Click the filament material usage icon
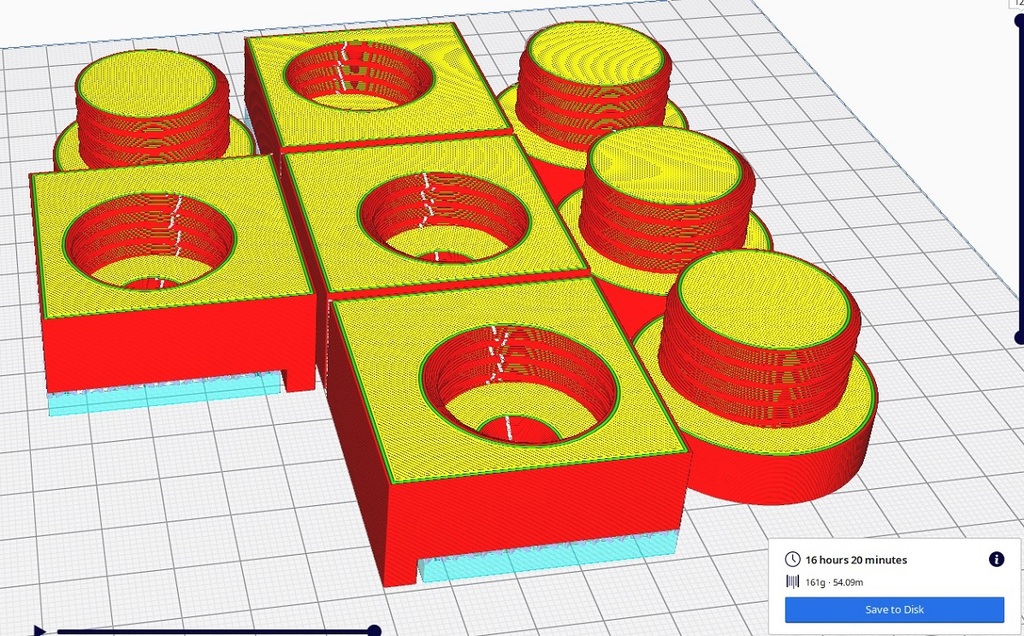 click(792, 582)
